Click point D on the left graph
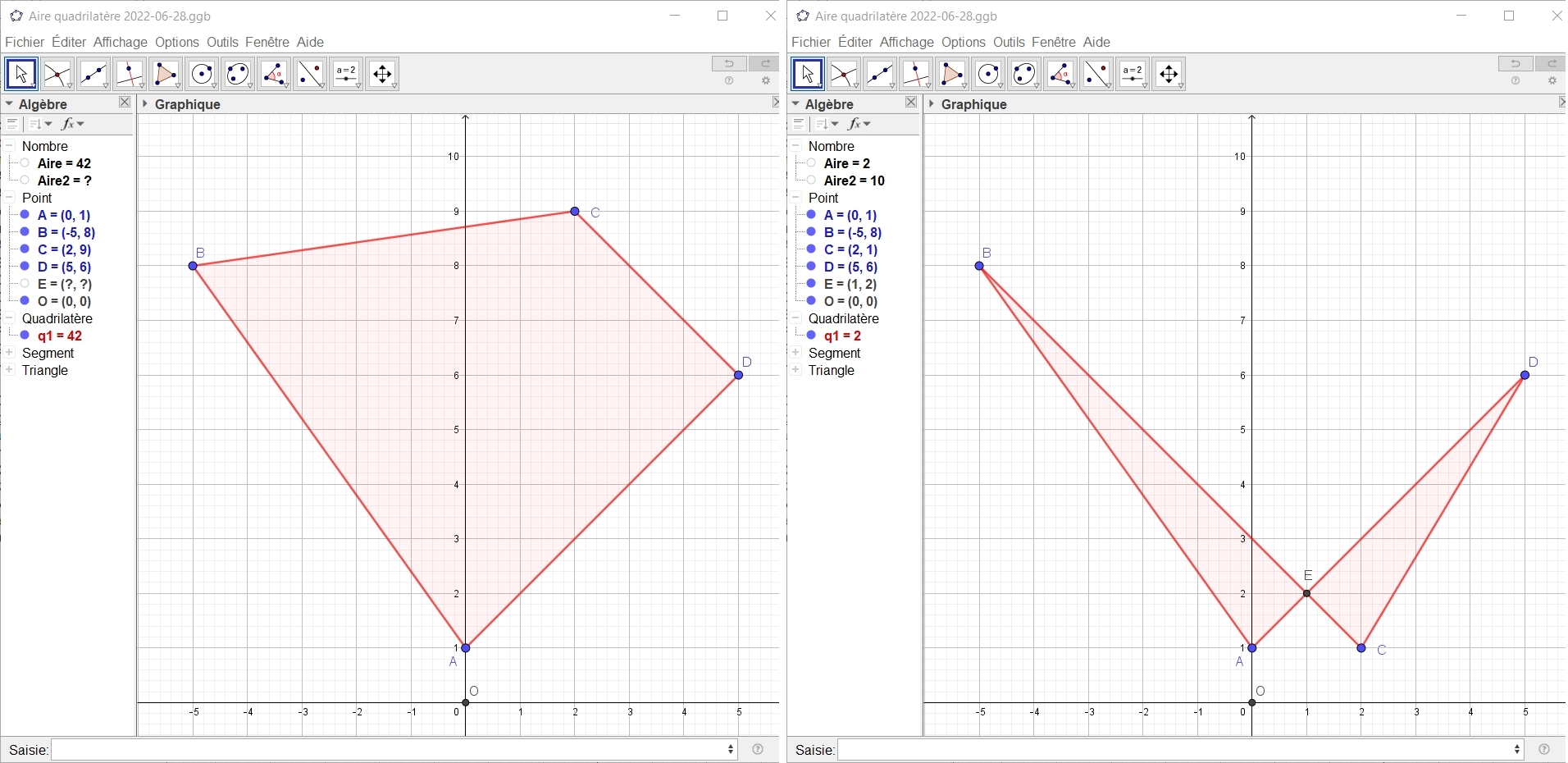The image size is (1568, 763). [739, 375]
